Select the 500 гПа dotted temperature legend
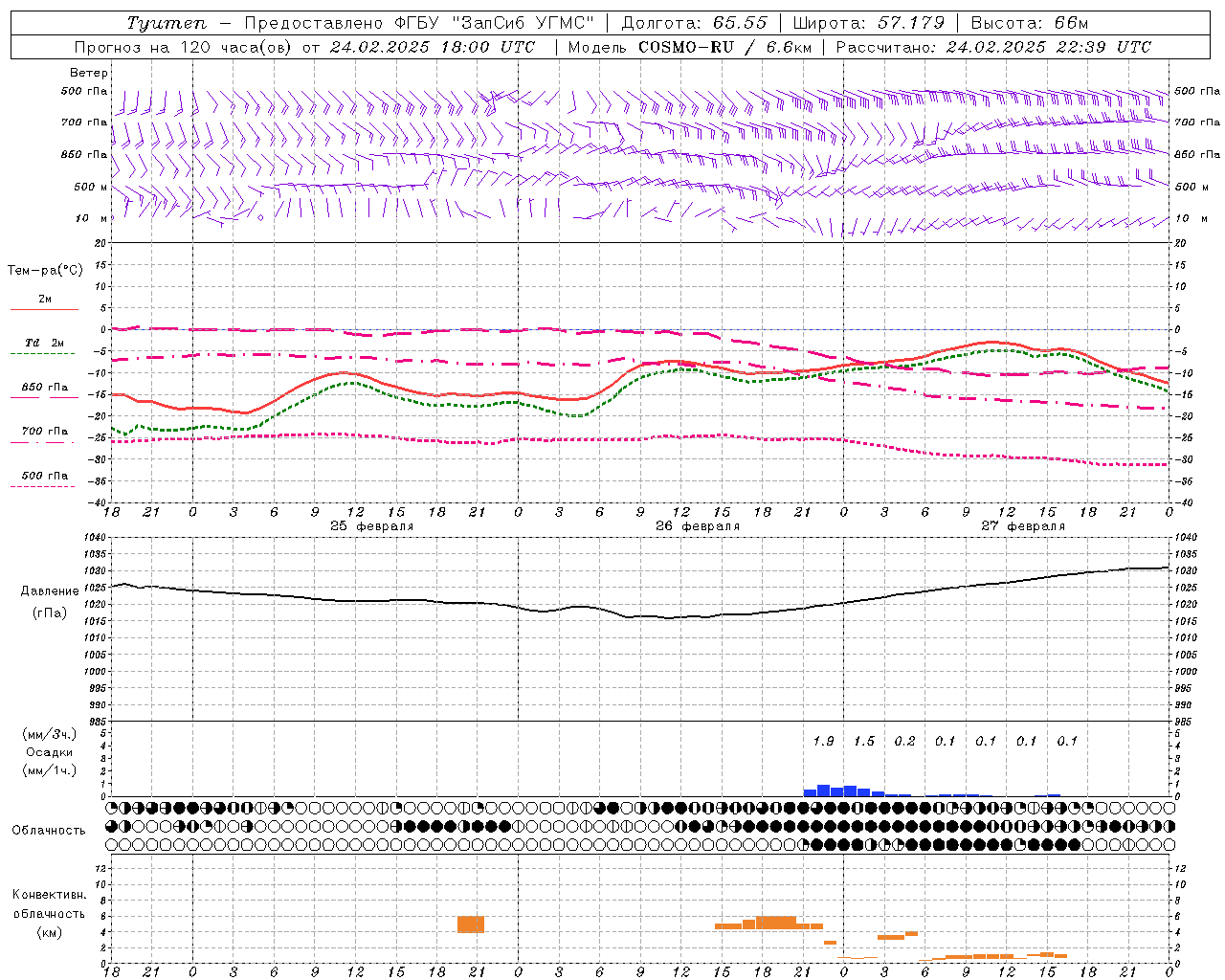Viewport: 1225px width, 980px height. 45,478
